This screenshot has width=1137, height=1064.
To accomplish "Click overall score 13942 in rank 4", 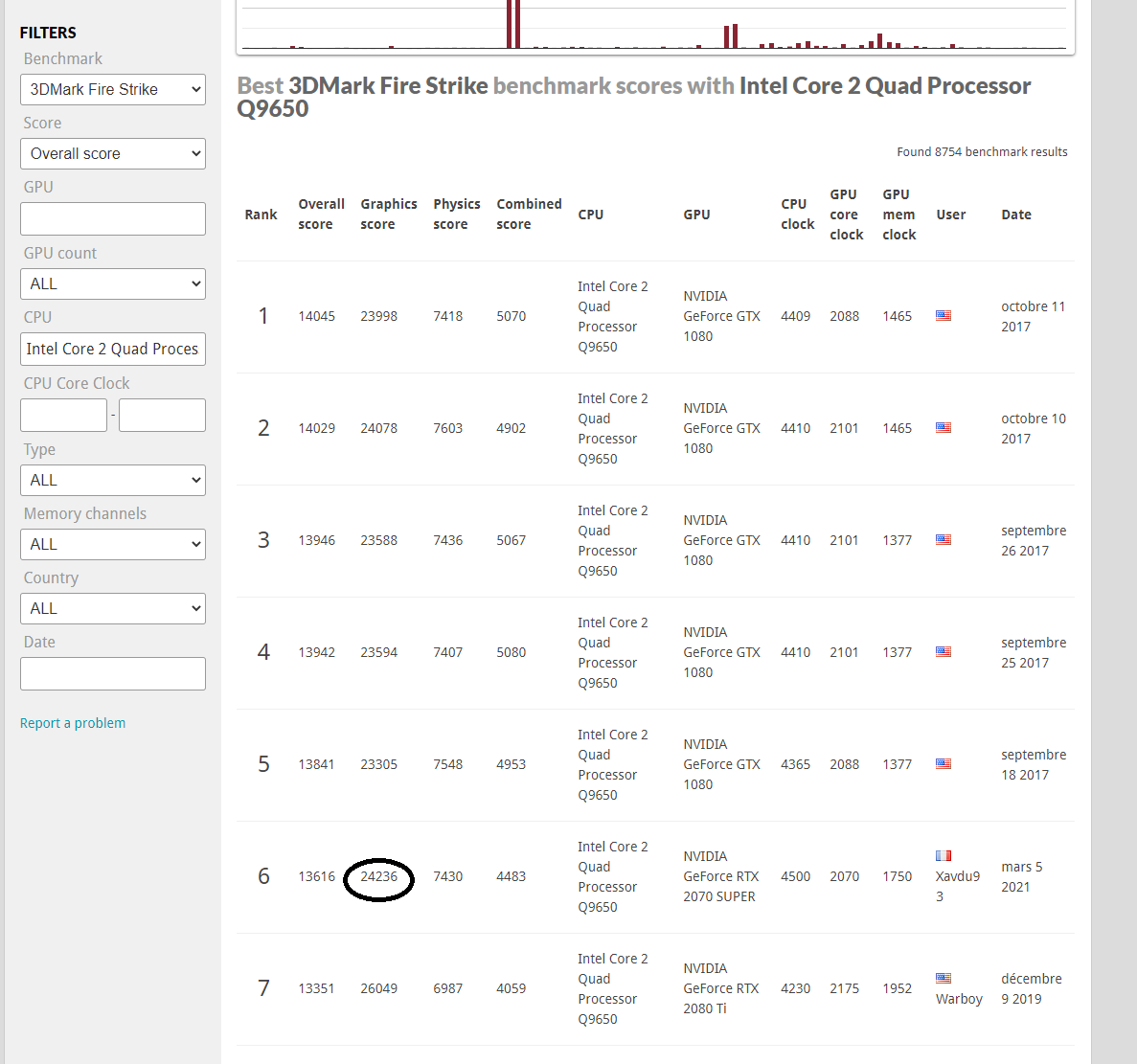I will click(317, 652).
